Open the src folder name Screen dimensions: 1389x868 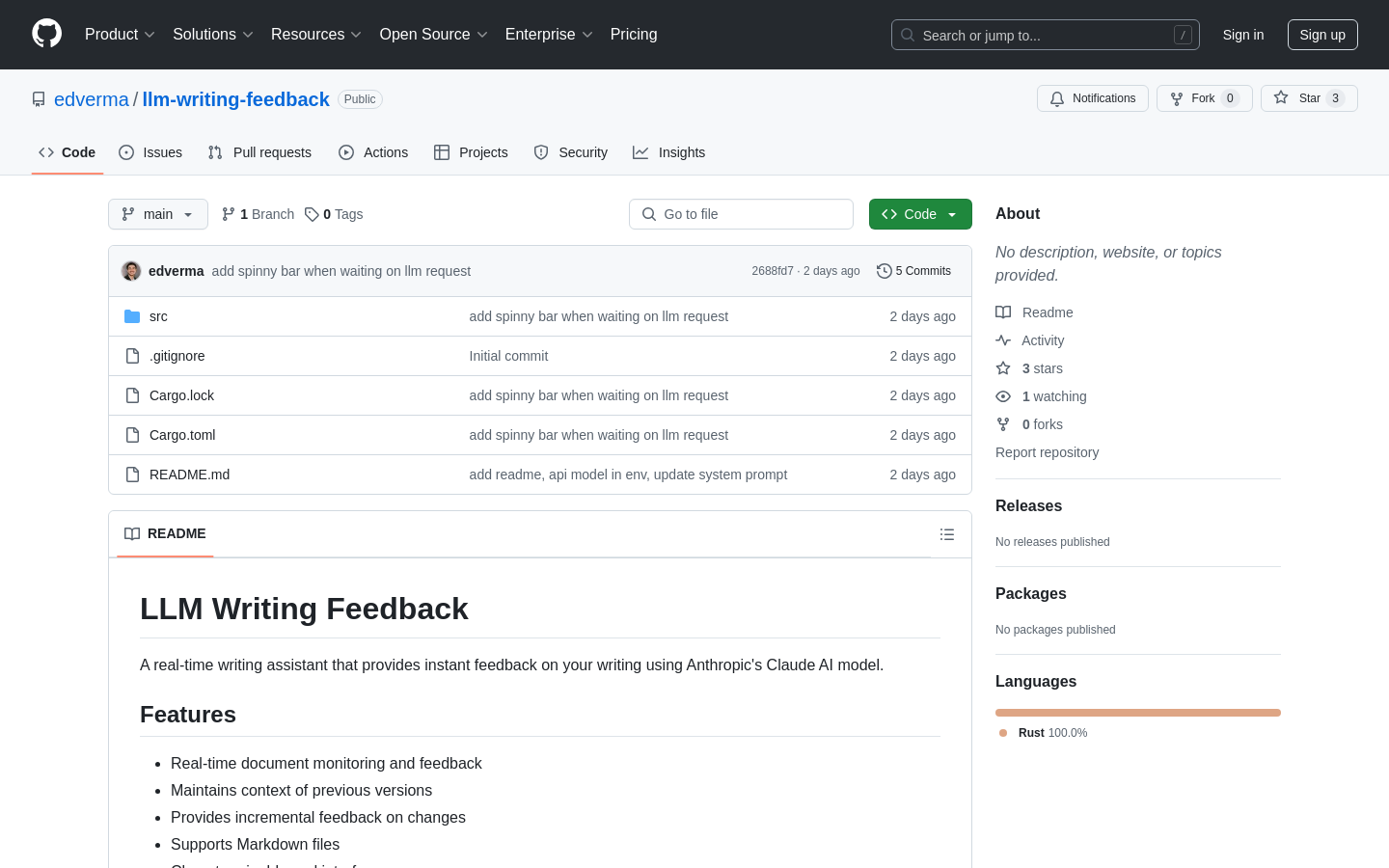tap(158, 316)
